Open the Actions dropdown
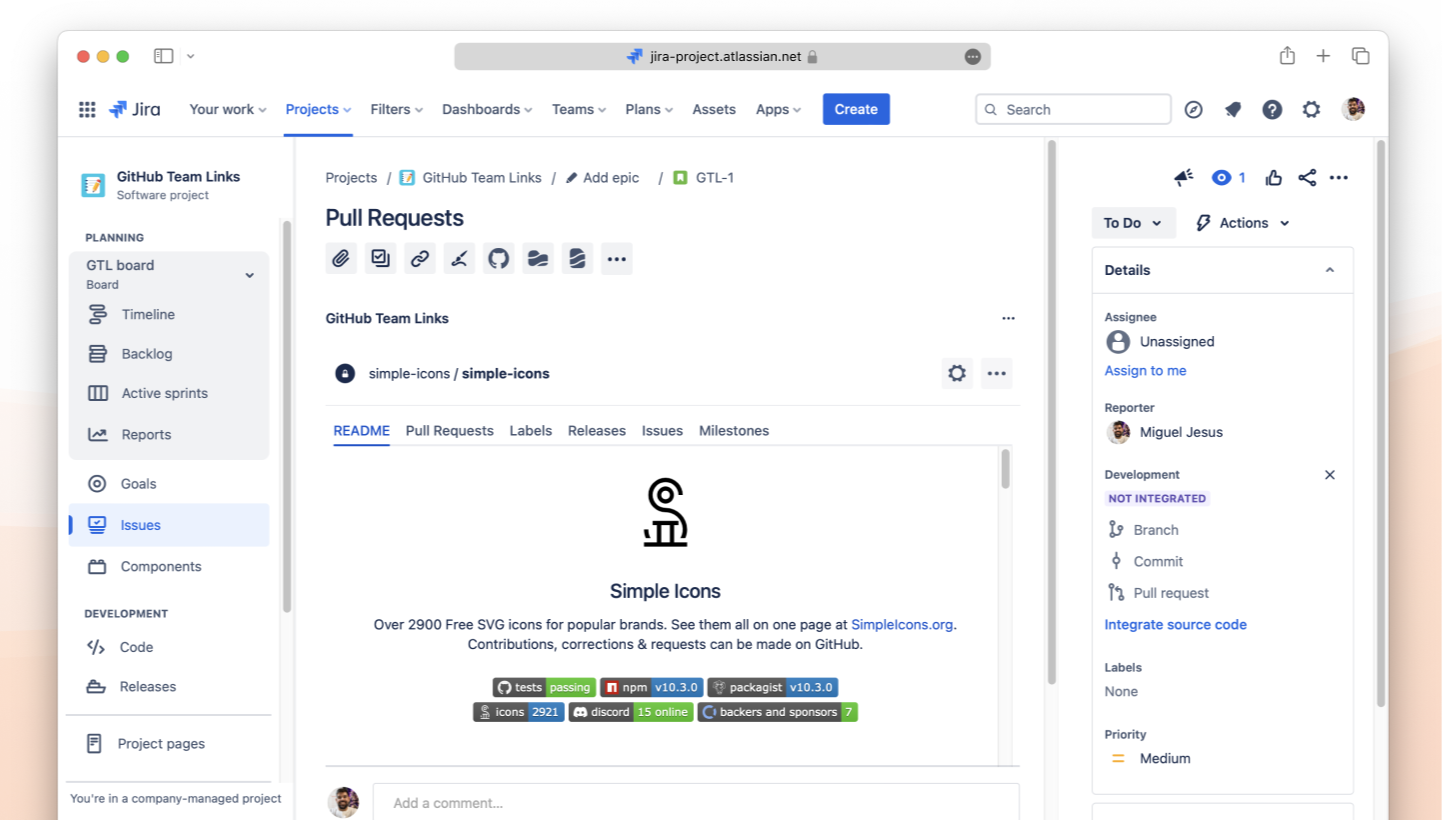Image resolution: width=1442 pixels, height=820 pixels. pos(1243,223)
